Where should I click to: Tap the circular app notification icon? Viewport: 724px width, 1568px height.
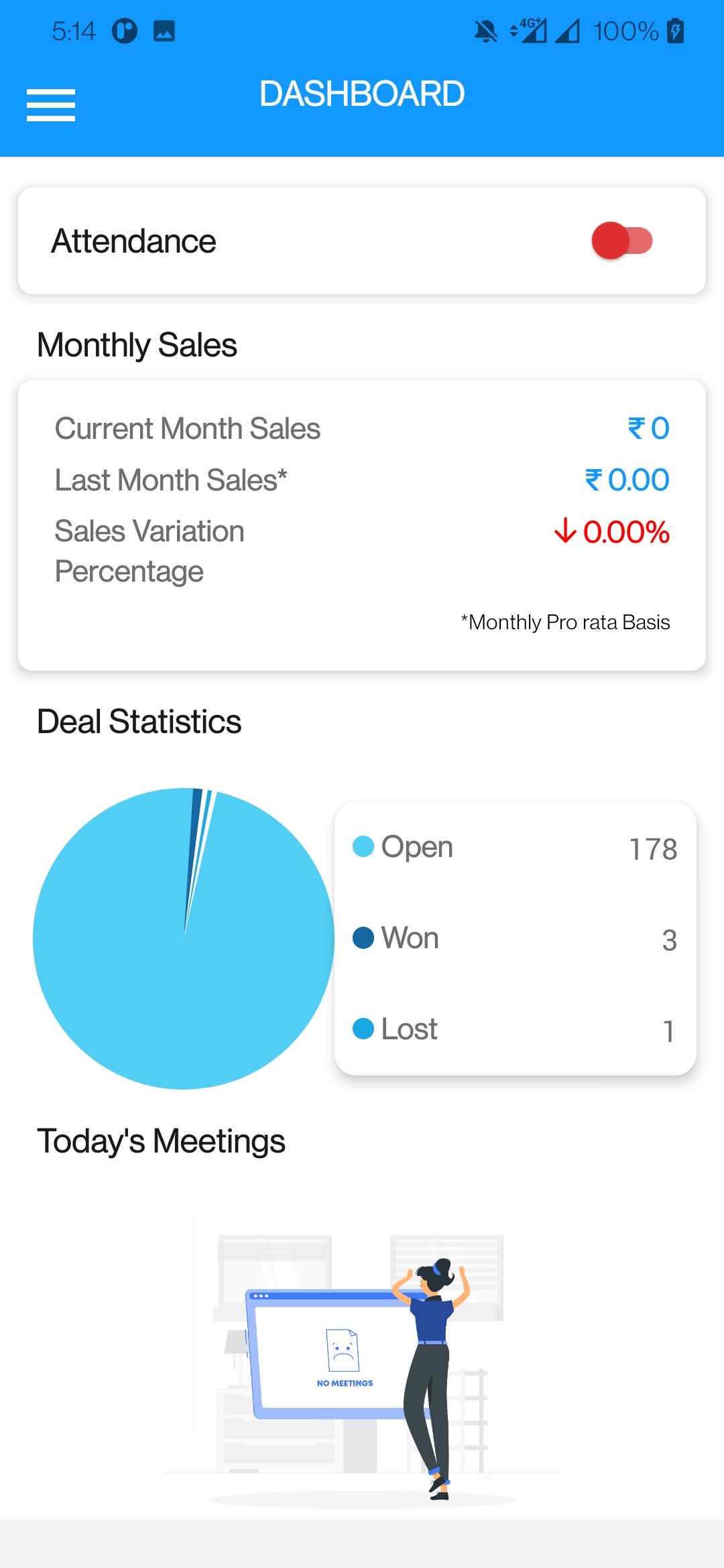125,31
